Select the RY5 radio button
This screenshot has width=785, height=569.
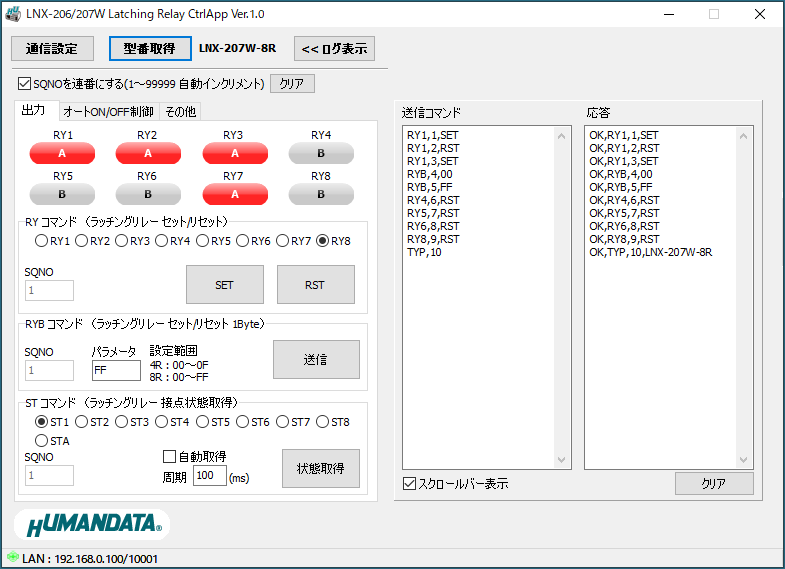click(x=202, y=241)
